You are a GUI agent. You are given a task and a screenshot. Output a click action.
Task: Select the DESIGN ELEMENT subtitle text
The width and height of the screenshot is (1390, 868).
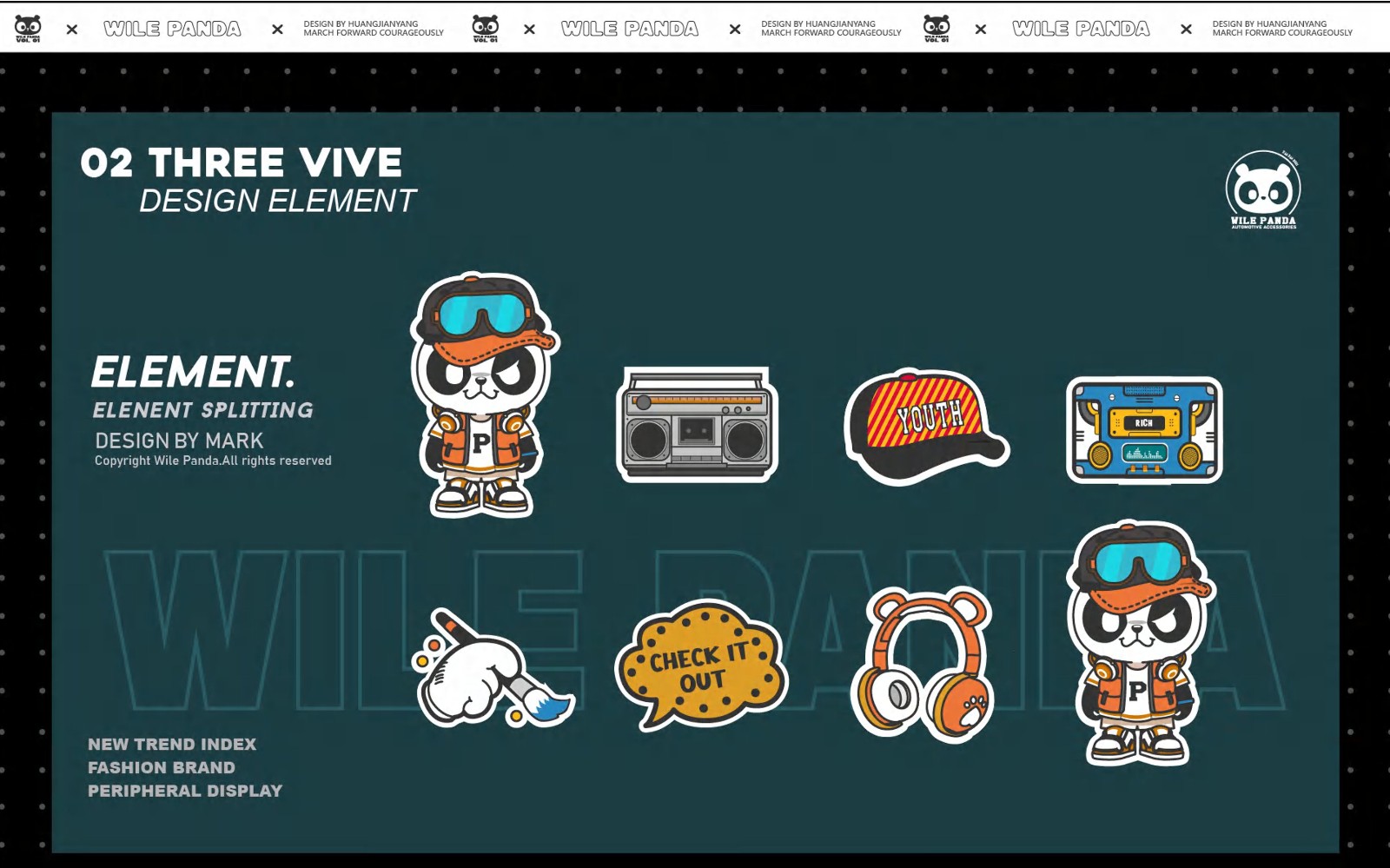(x=277, y=201)
